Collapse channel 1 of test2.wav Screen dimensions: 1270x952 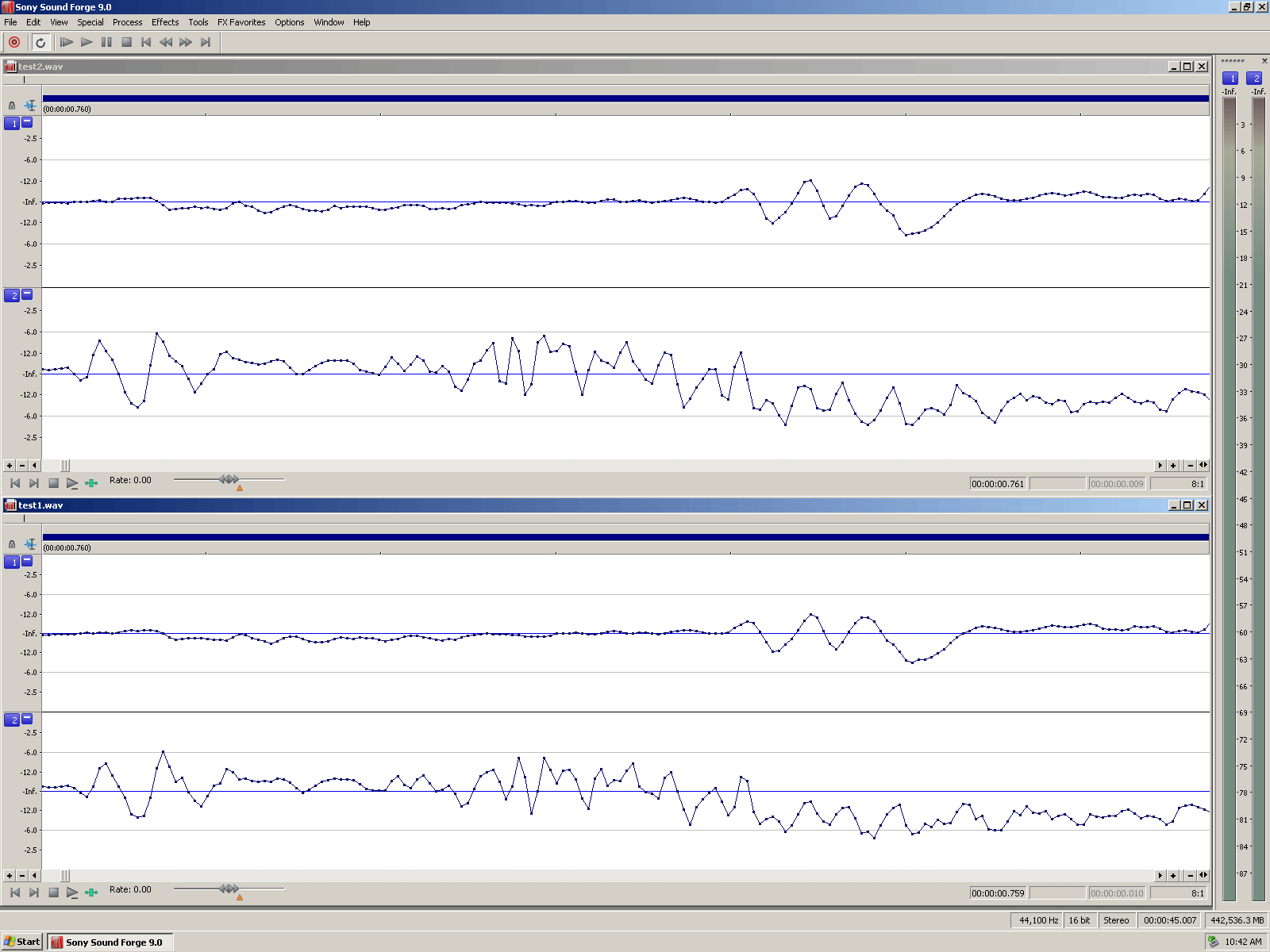27,122
